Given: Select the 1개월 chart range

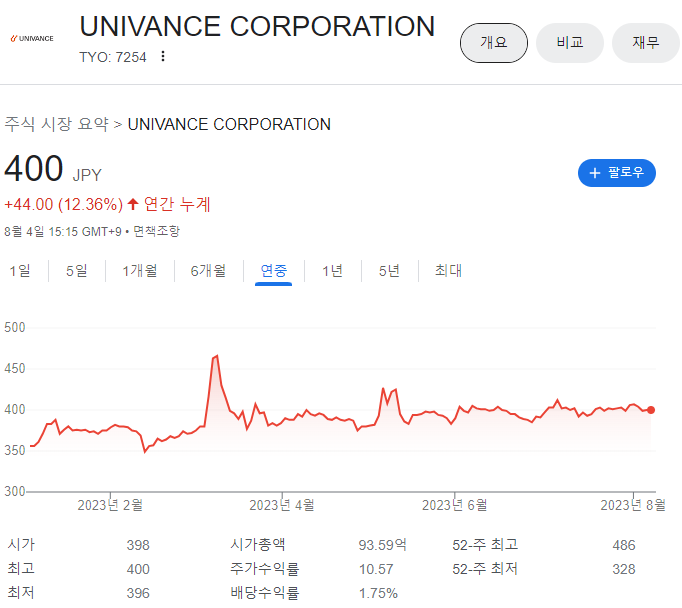Looking at the screenshot, I should (x=140, y=271).
